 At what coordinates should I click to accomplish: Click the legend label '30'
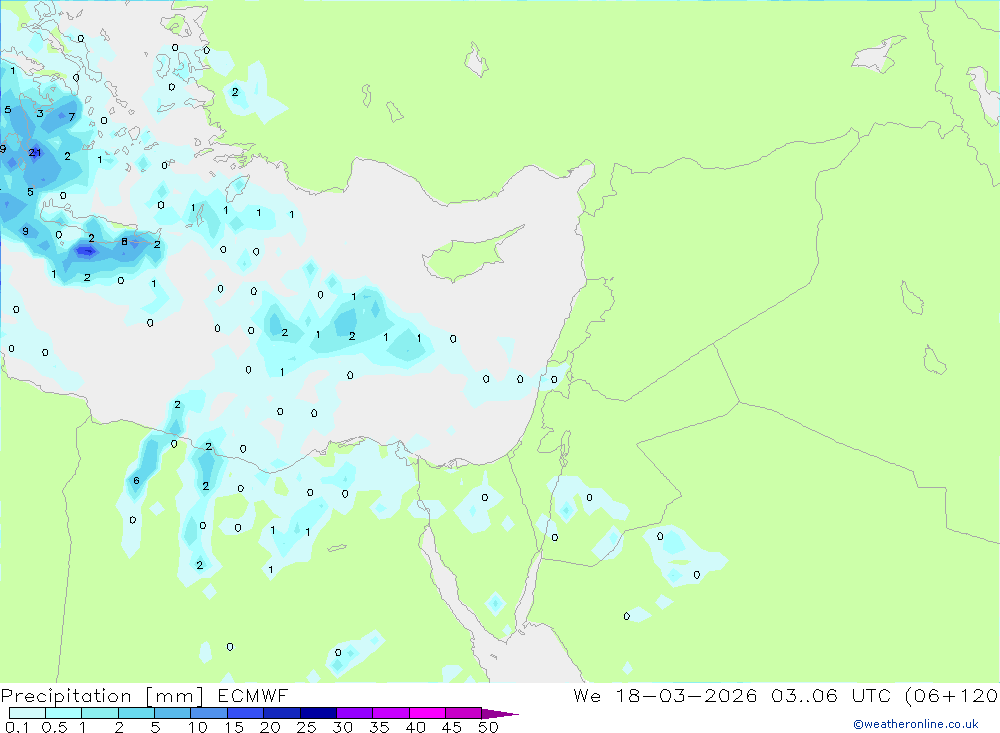click(343, 727)
